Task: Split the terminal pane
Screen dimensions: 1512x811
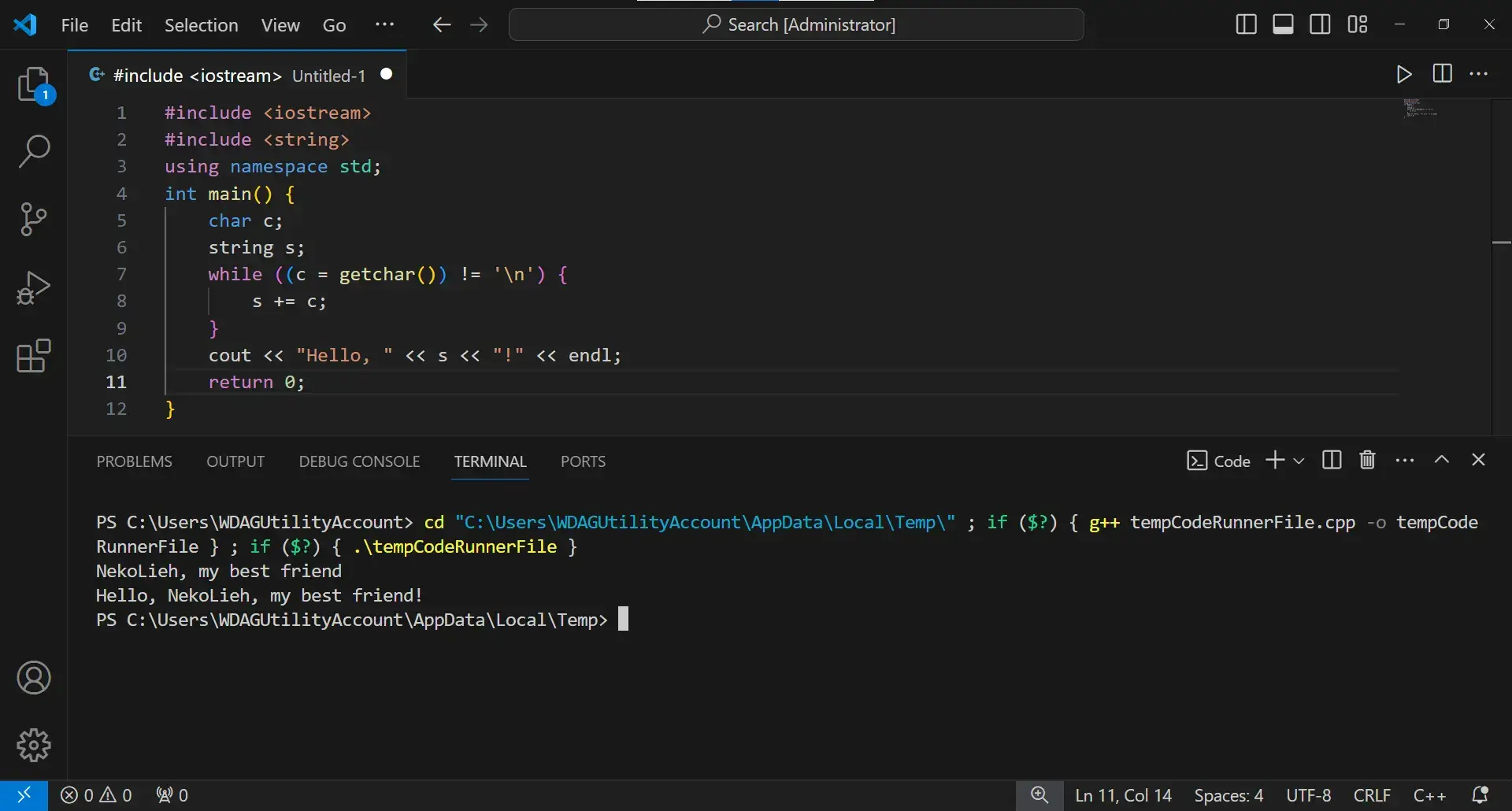Action: 1332,460
